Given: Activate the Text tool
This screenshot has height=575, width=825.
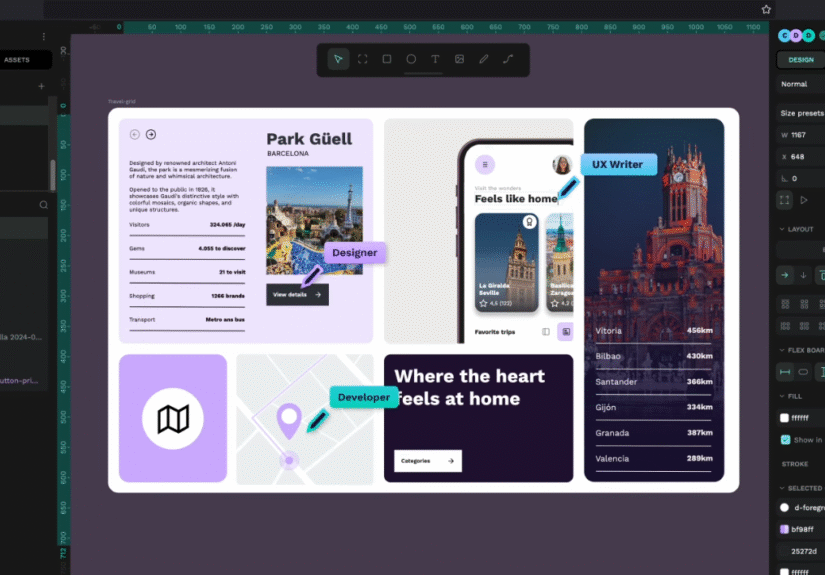Looking at the screenshot, I should pos(435,60).
